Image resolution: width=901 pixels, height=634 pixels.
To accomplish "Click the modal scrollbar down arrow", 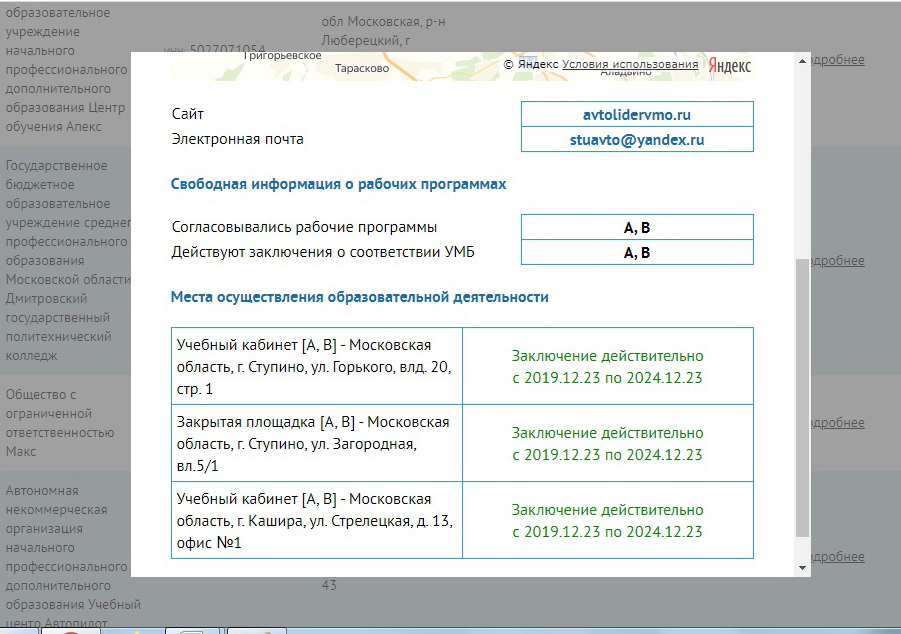I will tap(802, 568).
